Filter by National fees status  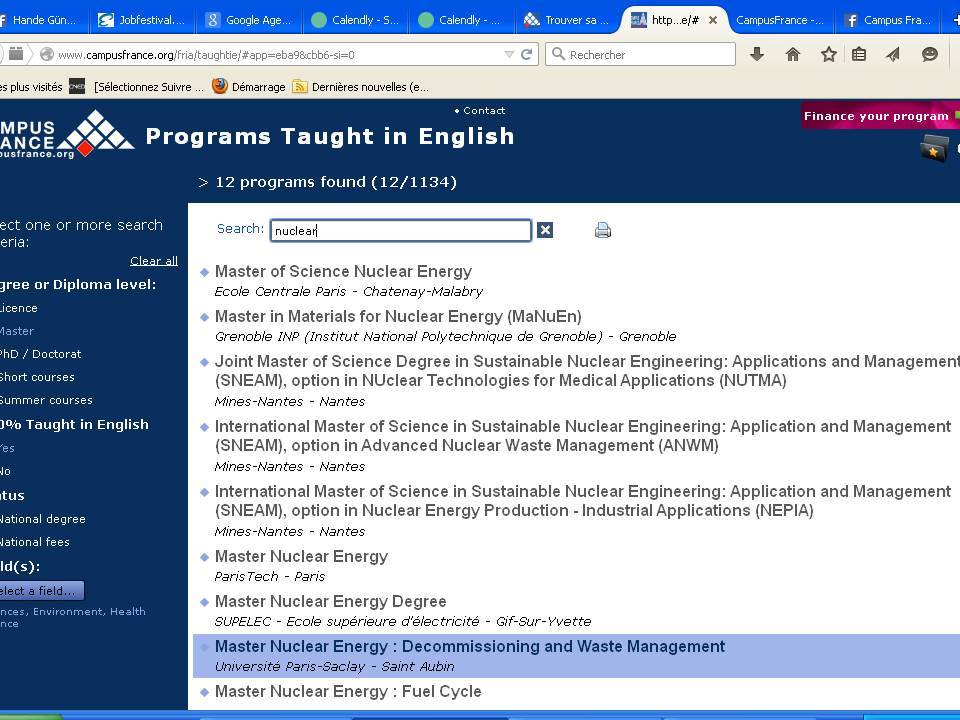coord(34,542)
